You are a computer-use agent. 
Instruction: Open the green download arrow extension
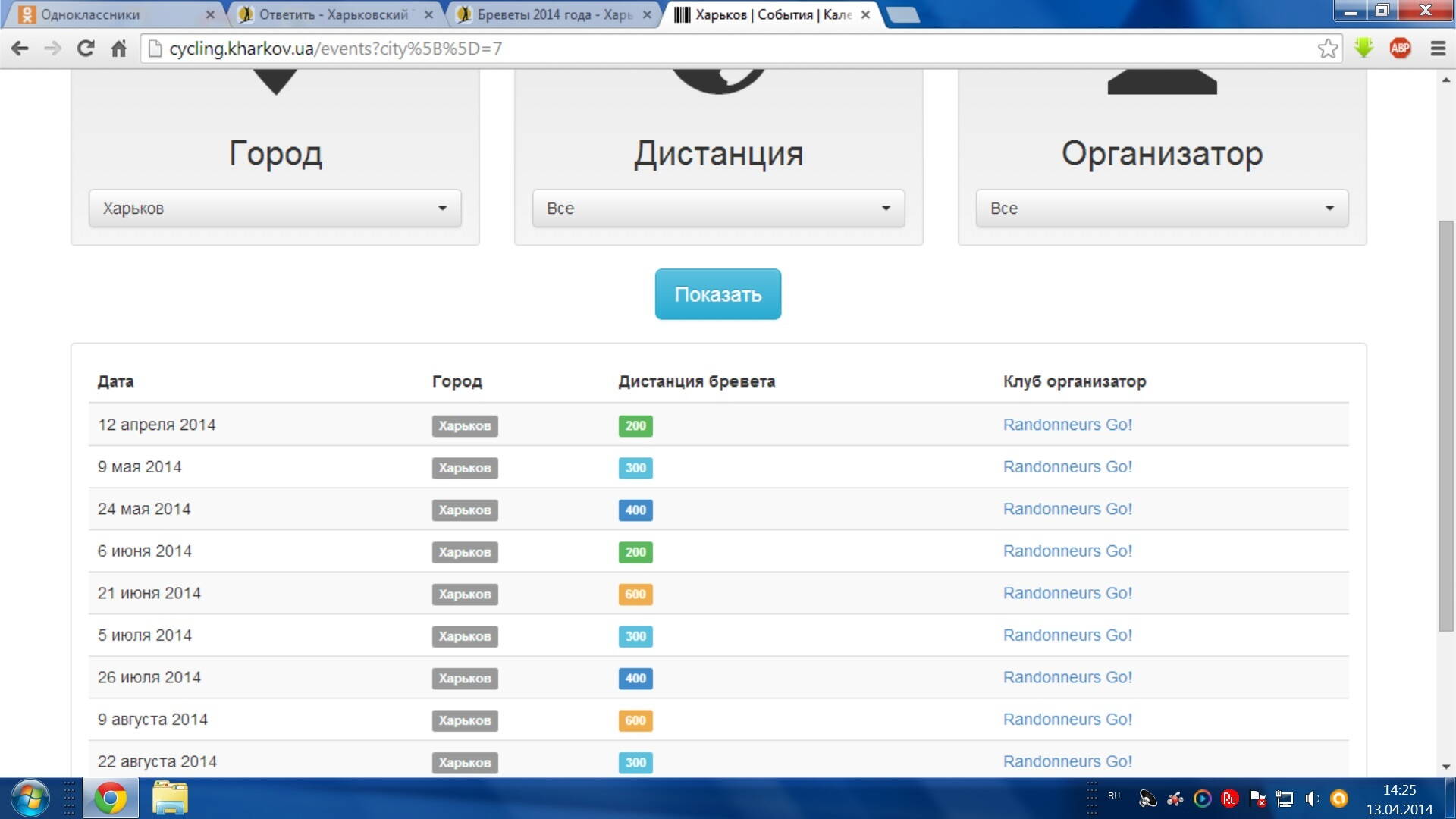1363,48
